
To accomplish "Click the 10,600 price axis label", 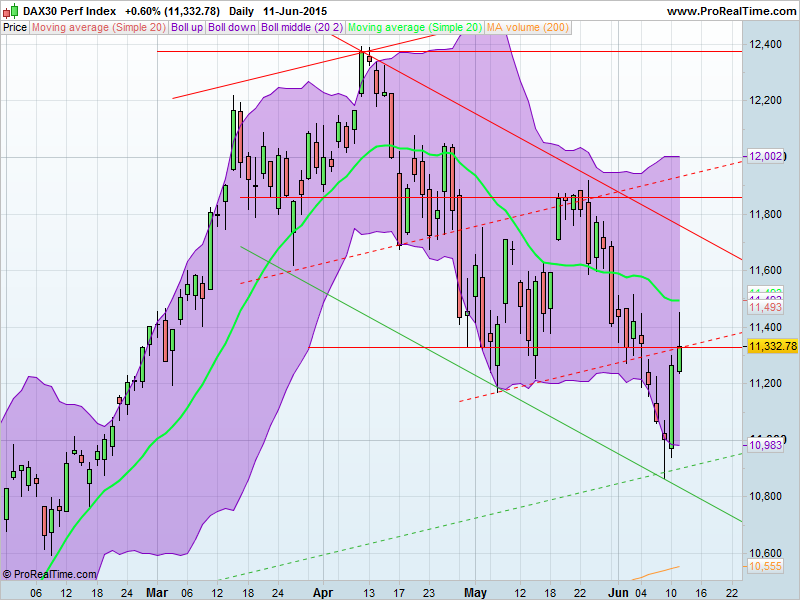I will (x=765, y=553).
